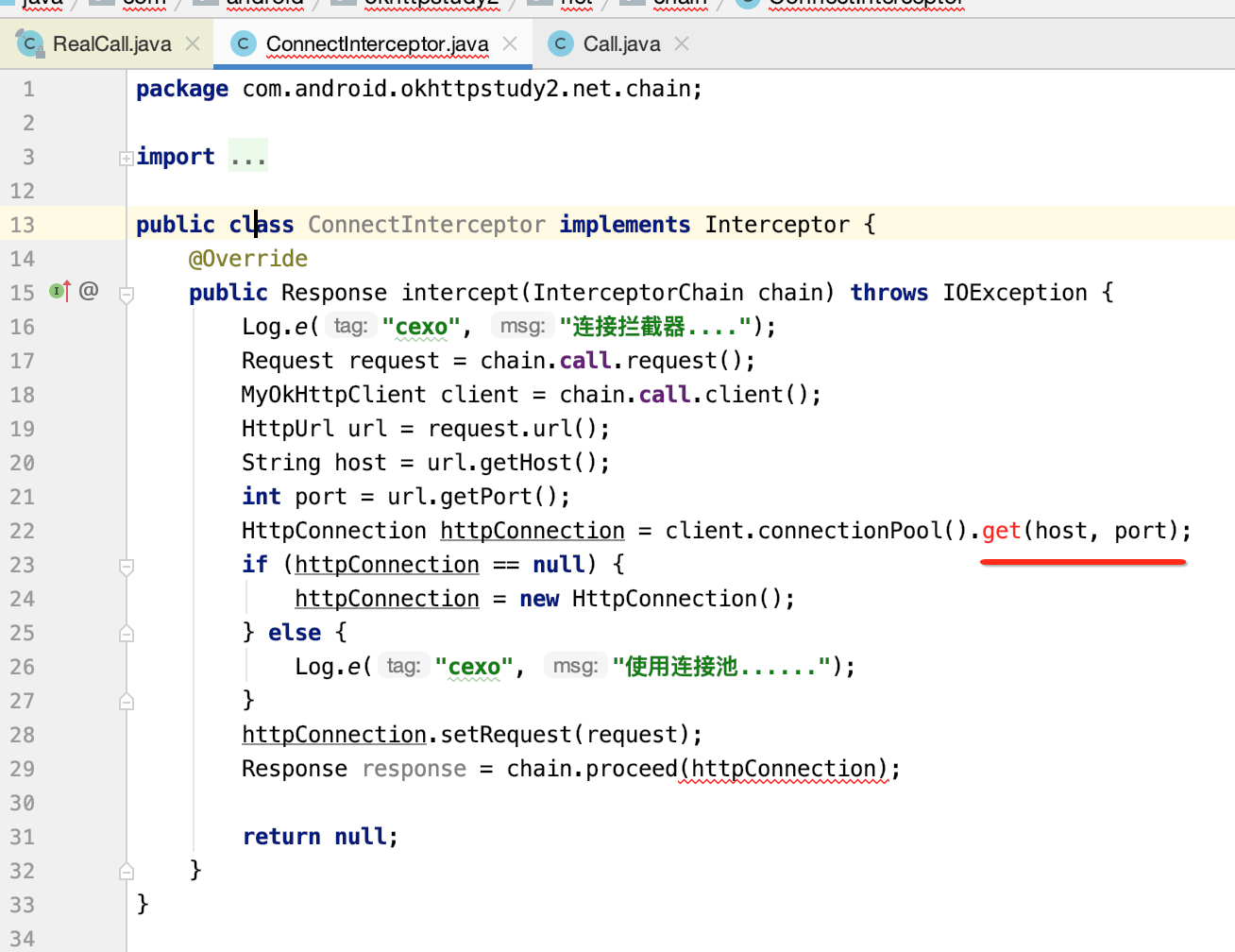Screen dimensions: 1235x952
Task: Collapse the if block at line 23
Action: (126, 567)
